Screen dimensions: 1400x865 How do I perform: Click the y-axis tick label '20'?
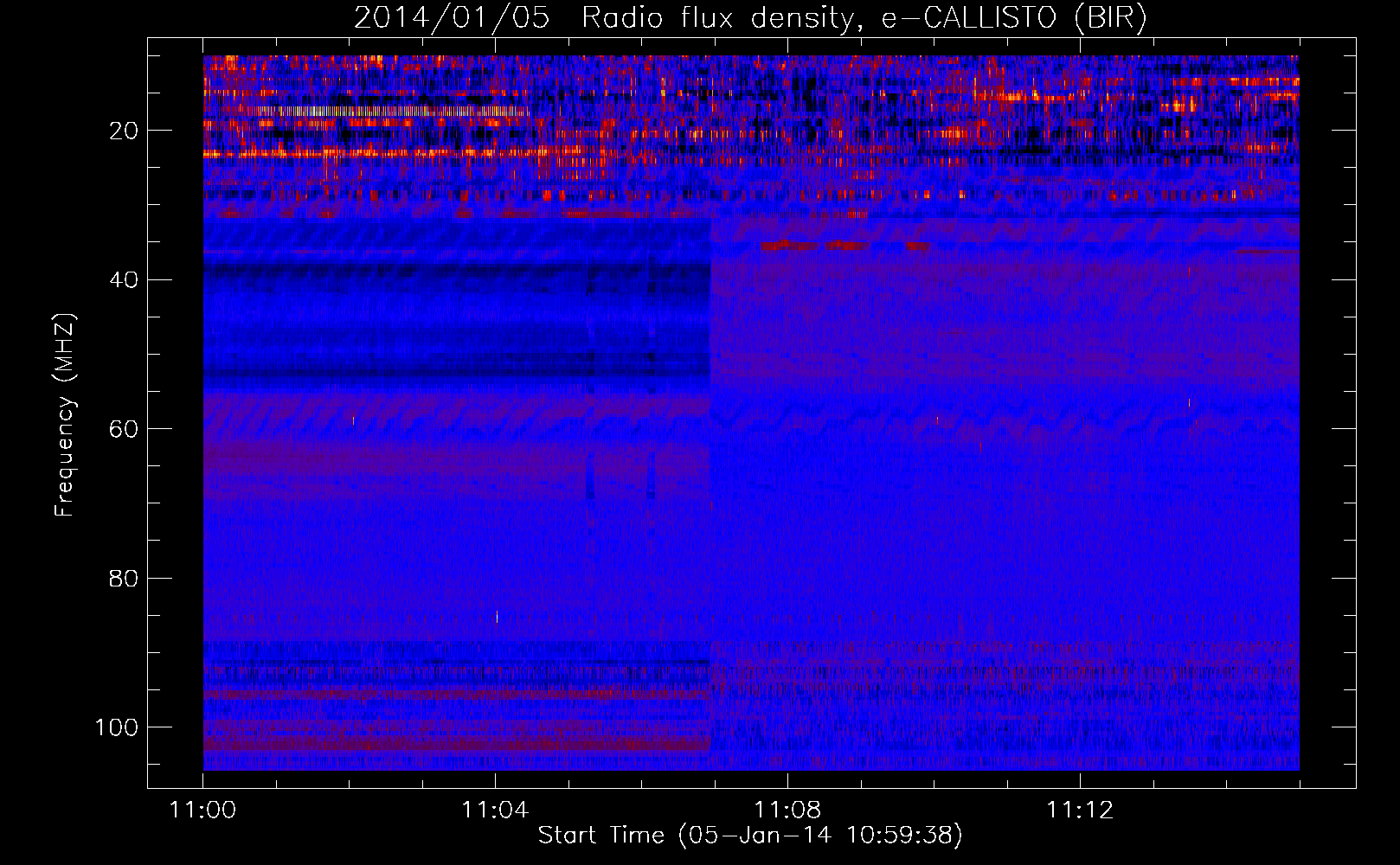pos(124,131)
